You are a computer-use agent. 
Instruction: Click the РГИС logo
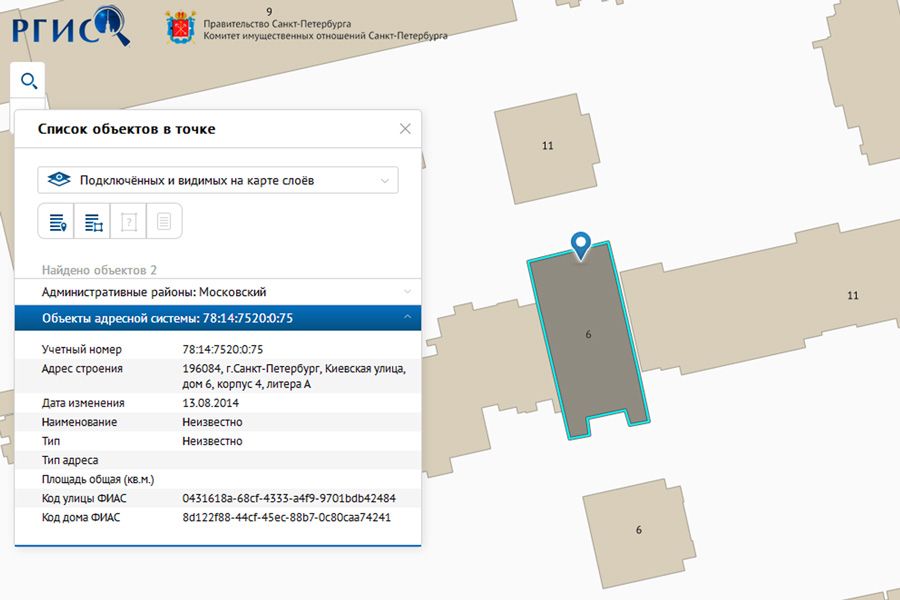[x=71, y=26]
